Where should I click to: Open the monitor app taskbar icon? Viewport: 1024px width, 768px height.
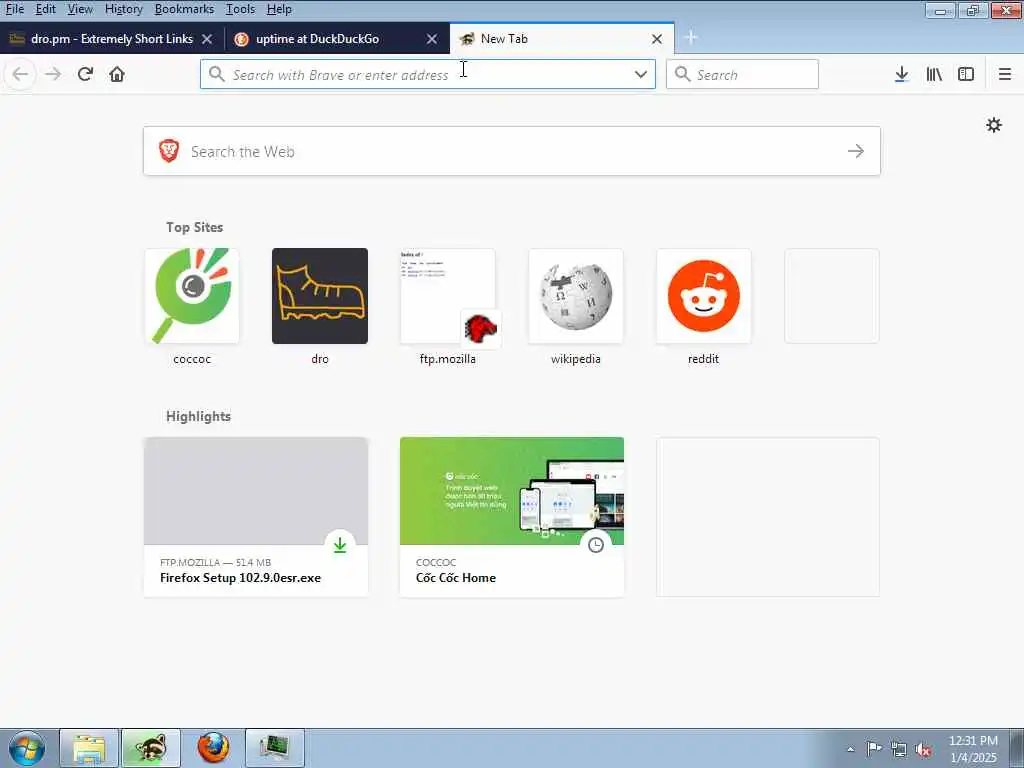click(x=275, y=748)
